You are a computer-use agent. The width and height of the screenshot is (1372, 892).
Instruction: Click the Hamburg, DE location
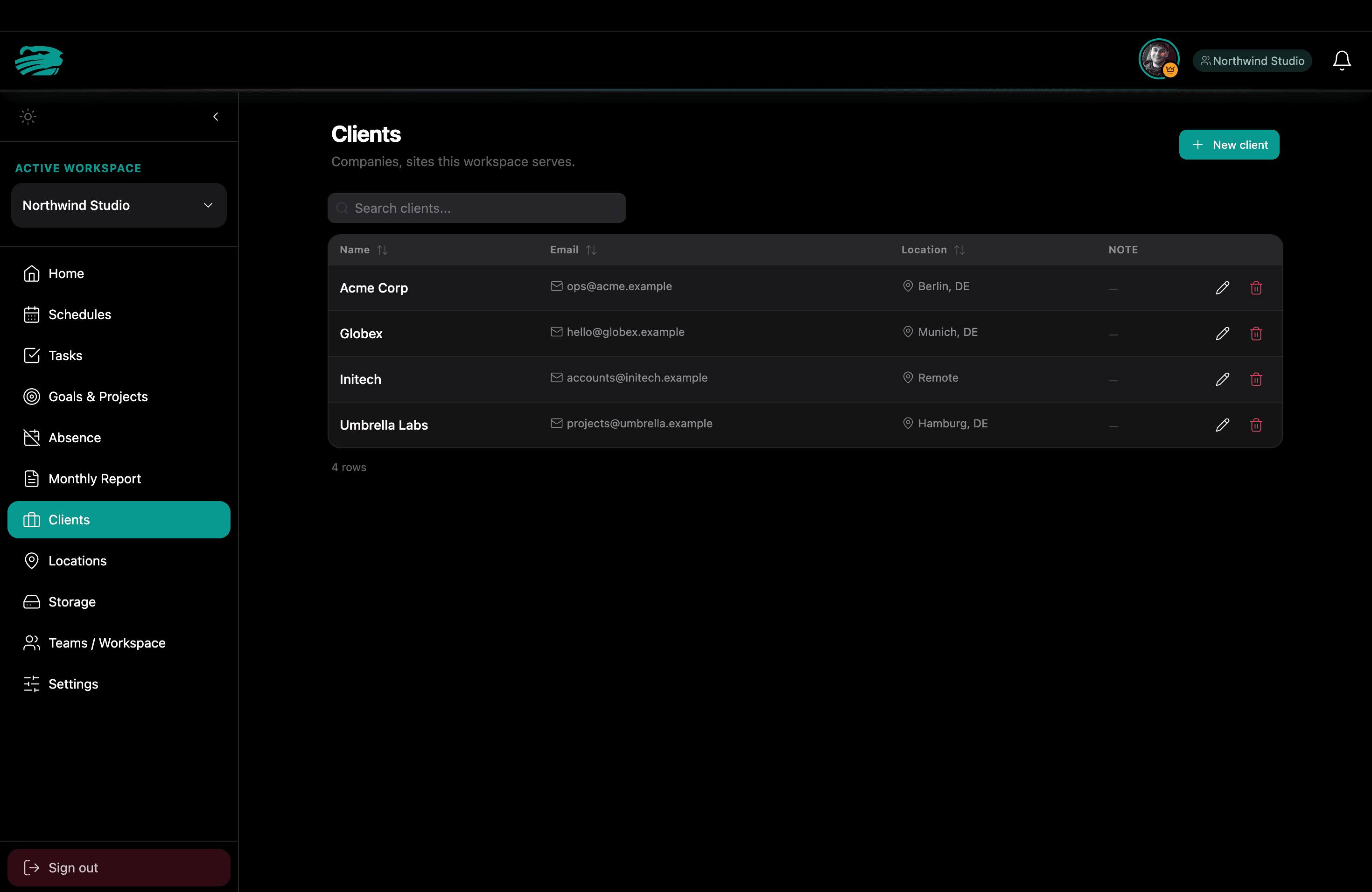[x=952, y=423]
